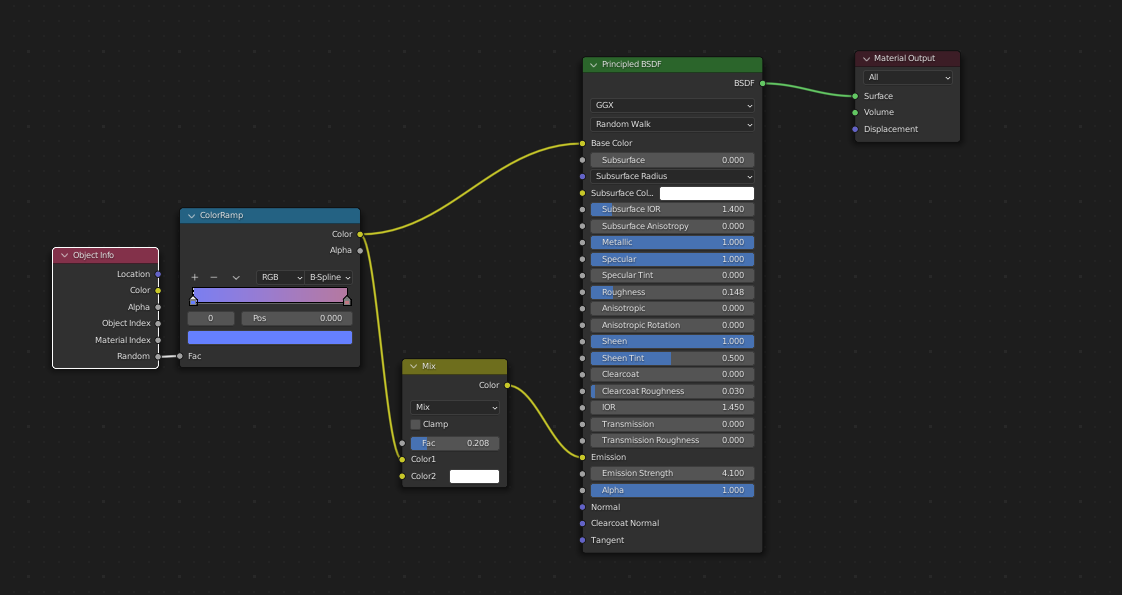This screenshot has width=1122, height=595.
Task: Select the left color stop marker on gradient
Action: (x=193, y=300)
